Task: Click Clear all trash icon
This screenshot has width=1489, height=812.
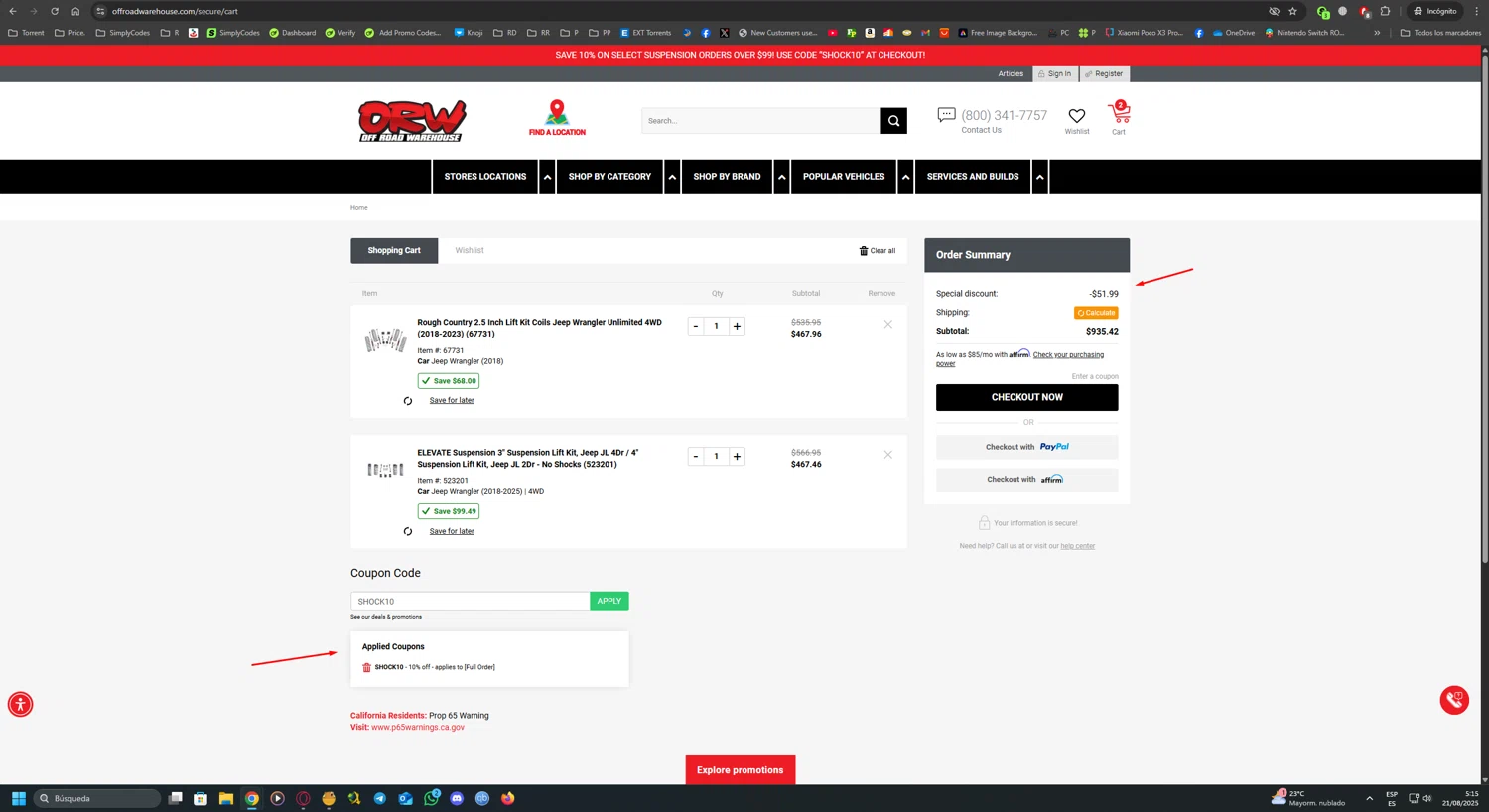Action: click(863, 250)
